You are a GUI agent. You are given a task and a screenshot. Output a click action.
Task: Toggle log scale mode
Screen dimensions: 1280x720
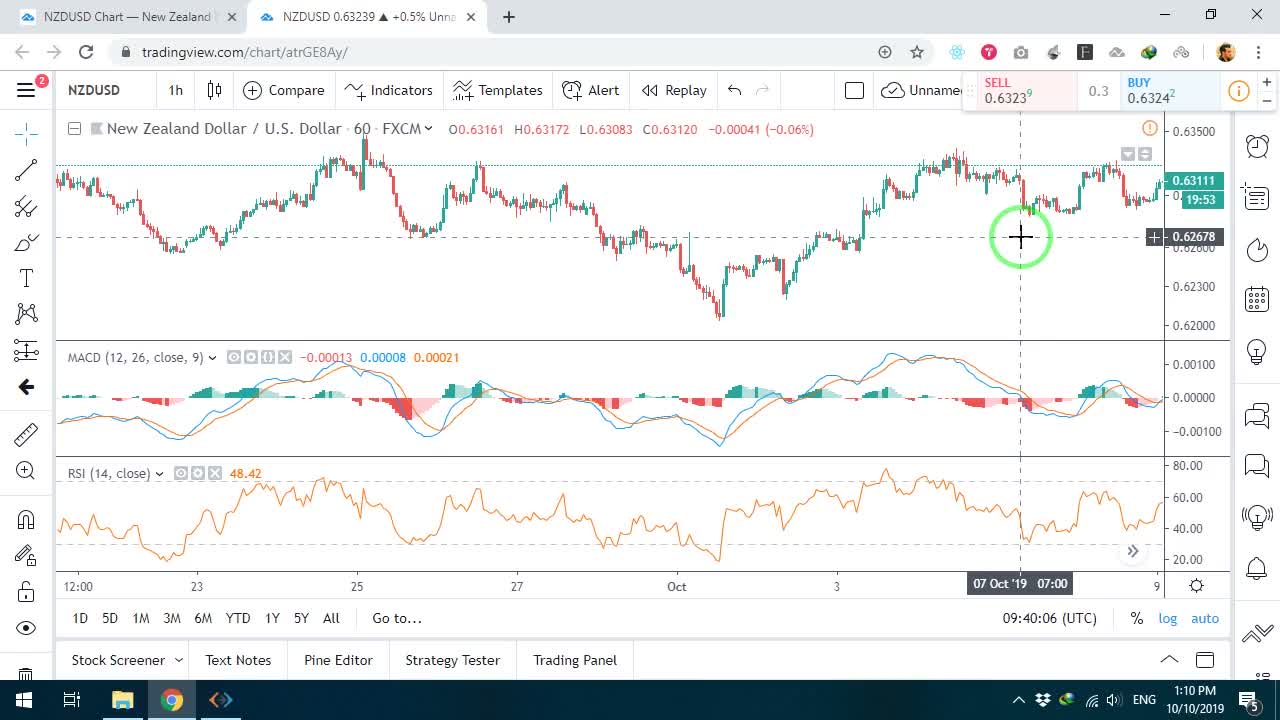click(x=1168, y=618)
